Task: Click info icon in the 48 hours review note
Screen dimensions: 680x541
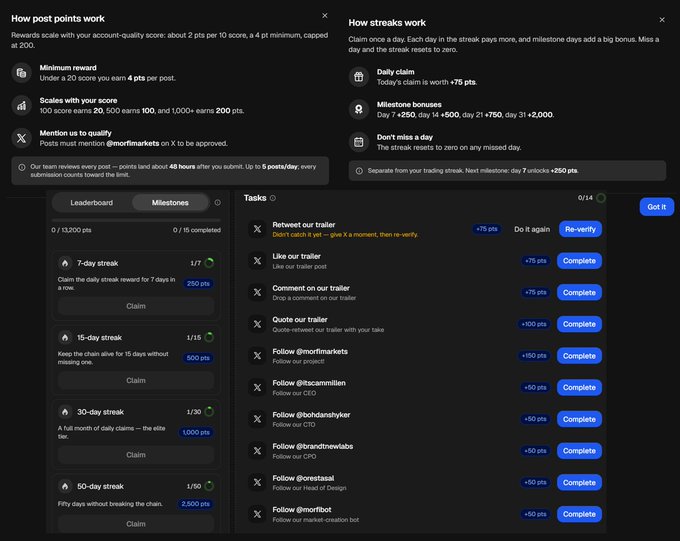Action: pos(22,167)
